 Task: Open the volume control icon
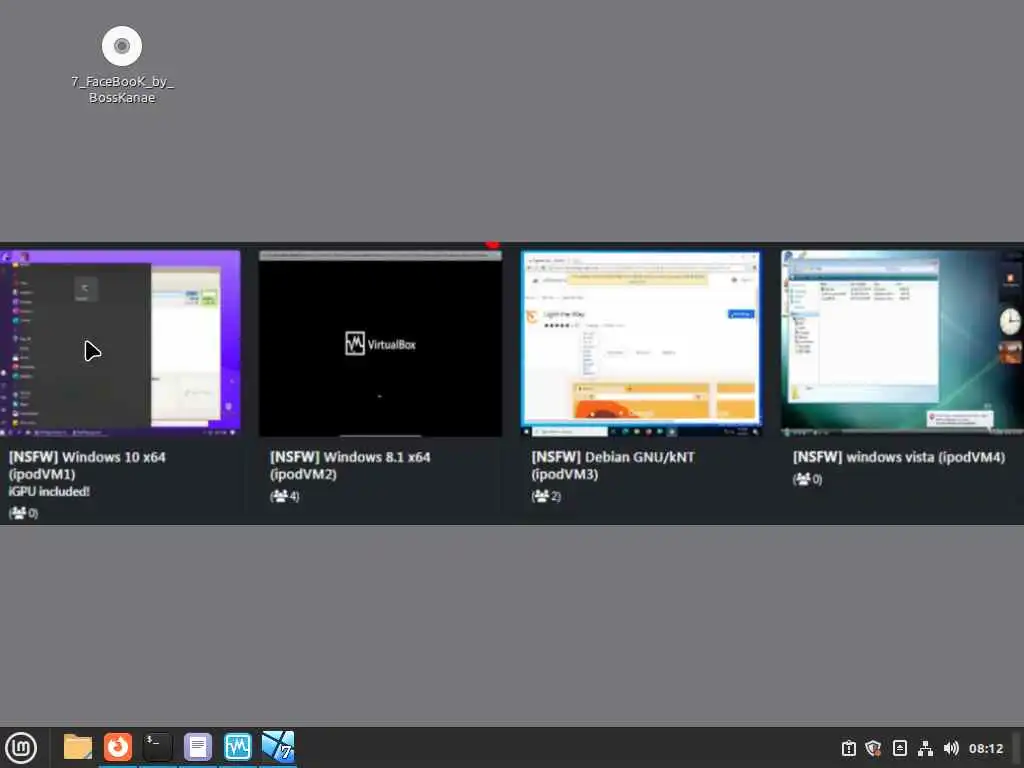coord(951,748)
